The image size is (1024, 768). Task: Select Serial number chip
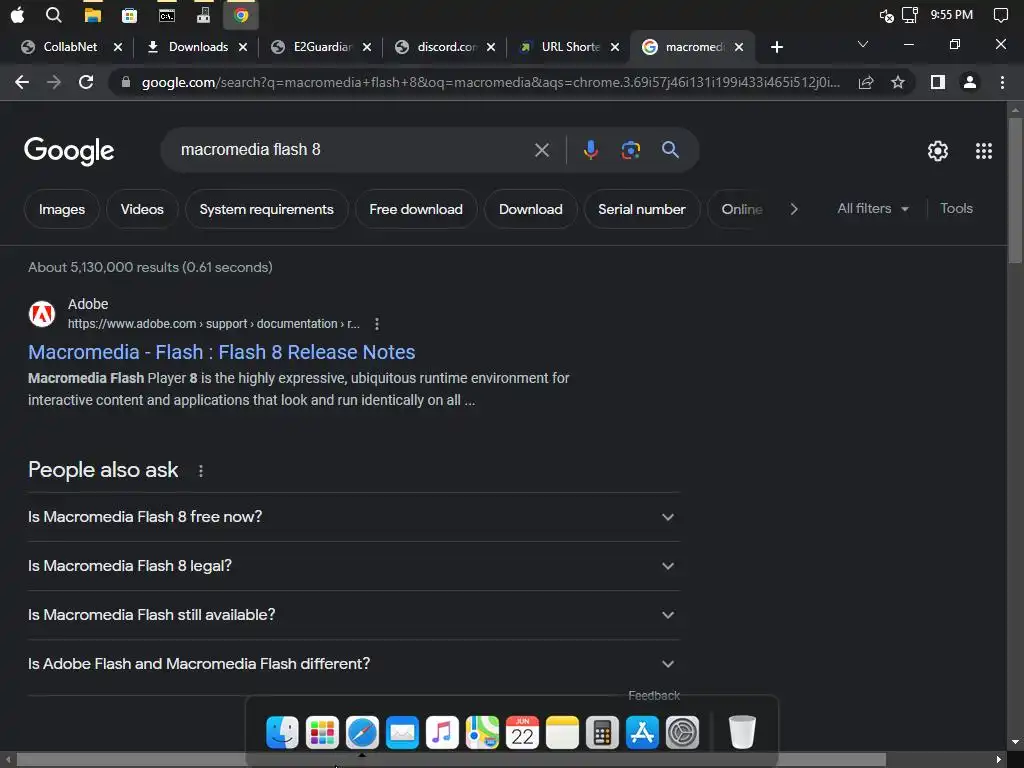[641, 209]
